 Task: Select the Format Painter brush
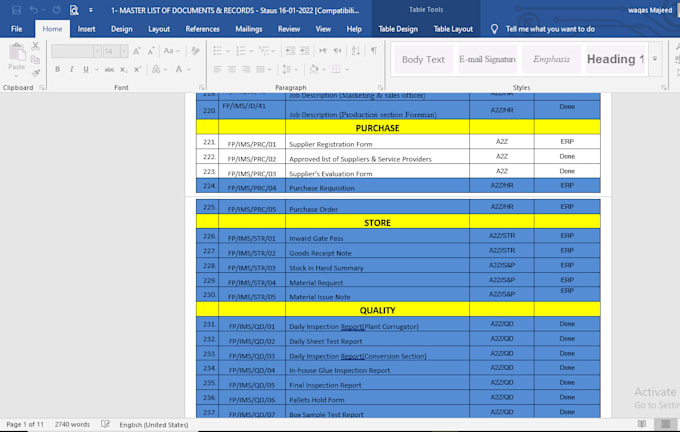point(36,72)
